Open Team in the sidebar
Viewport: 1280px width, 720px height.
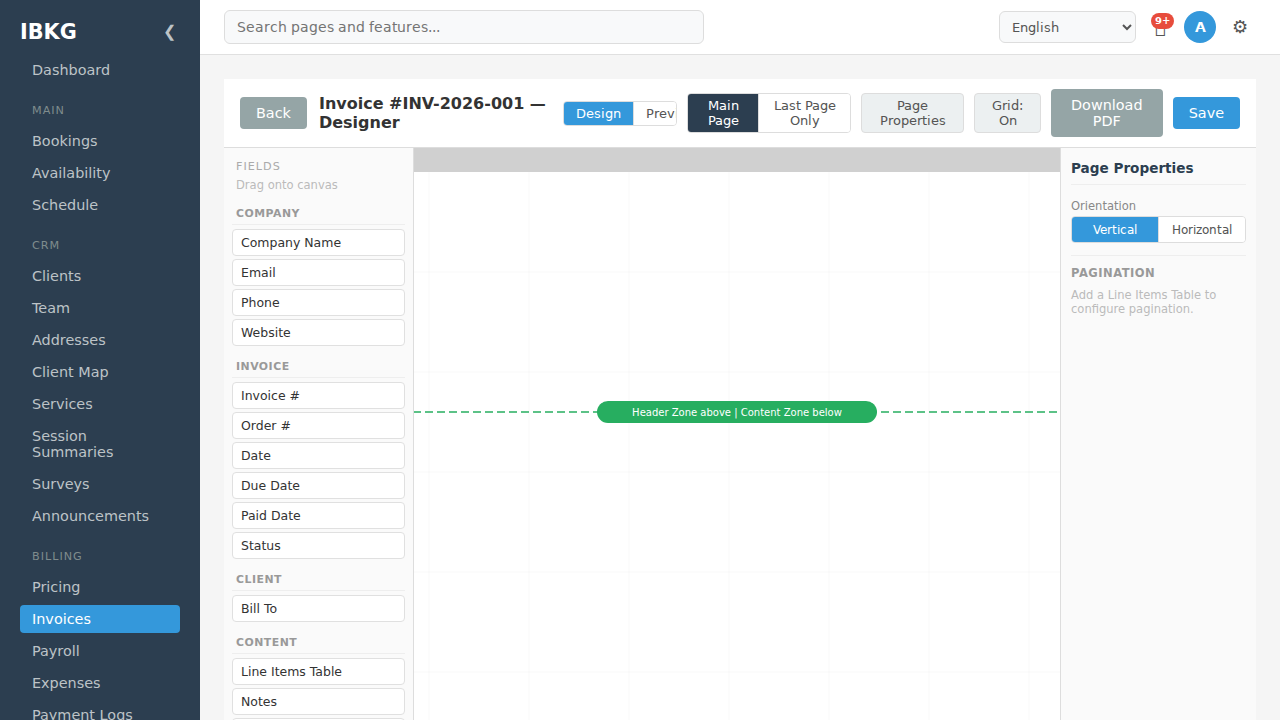click(x=100, y=308)
